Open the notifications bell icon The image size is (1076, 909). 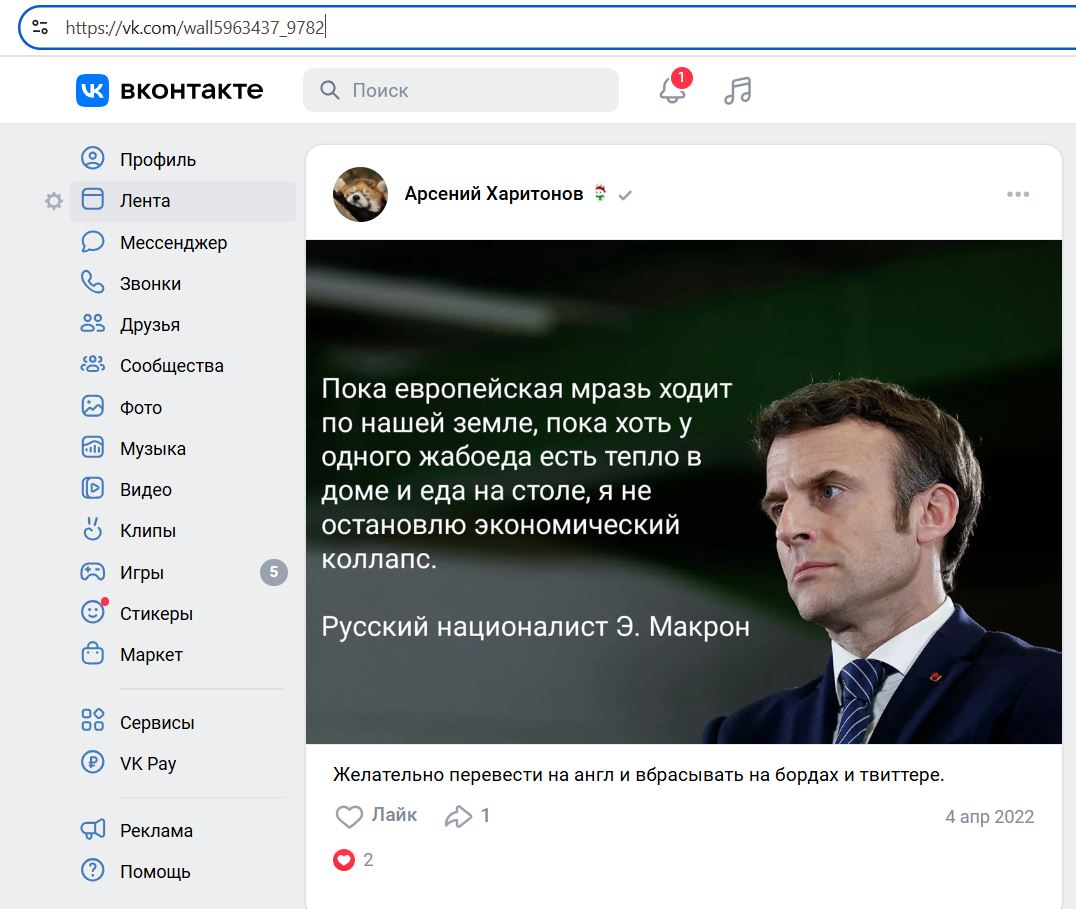pos(672,90)
